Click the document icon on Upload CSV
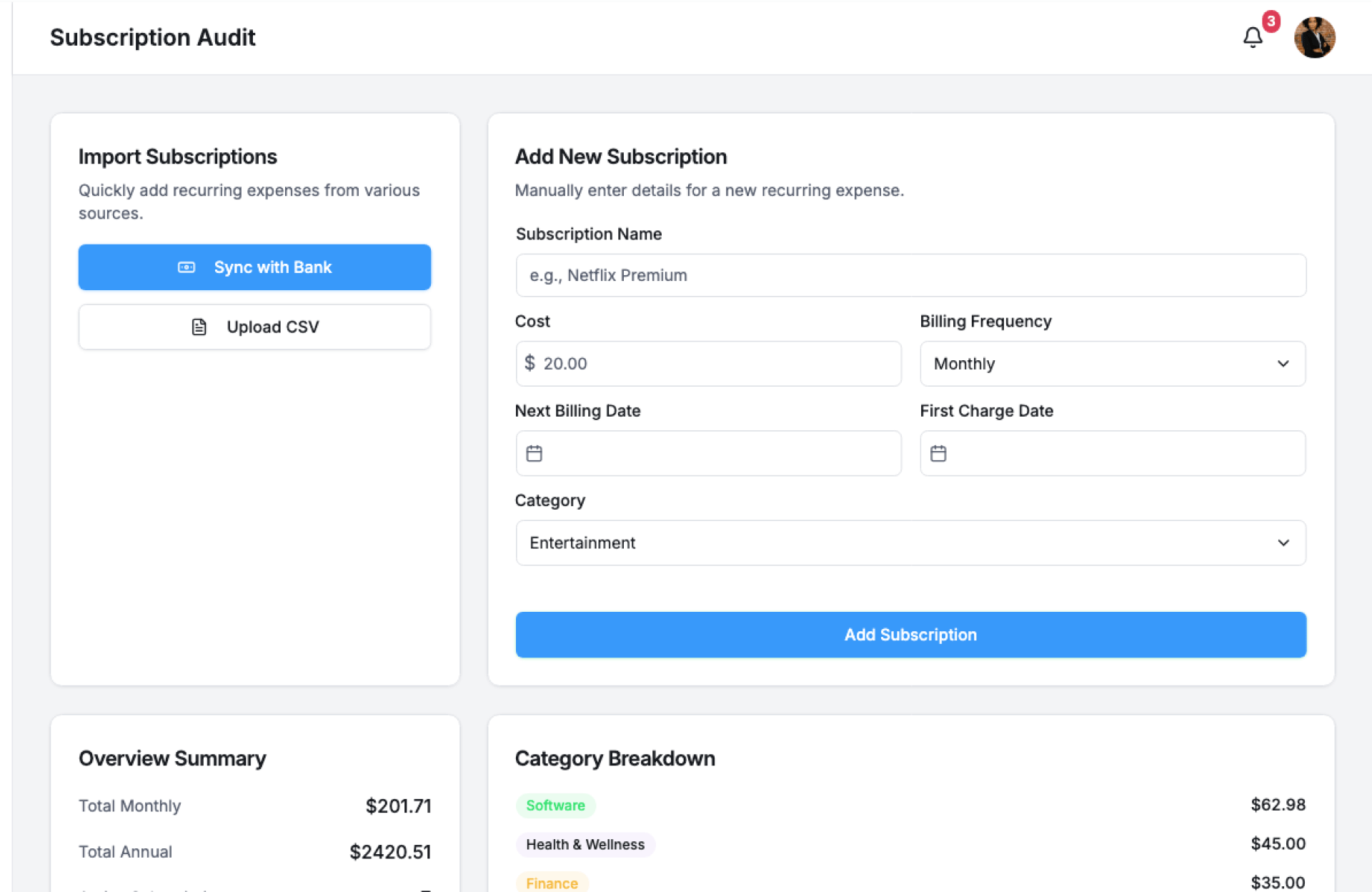1372x892 pixels. [199, 327]
